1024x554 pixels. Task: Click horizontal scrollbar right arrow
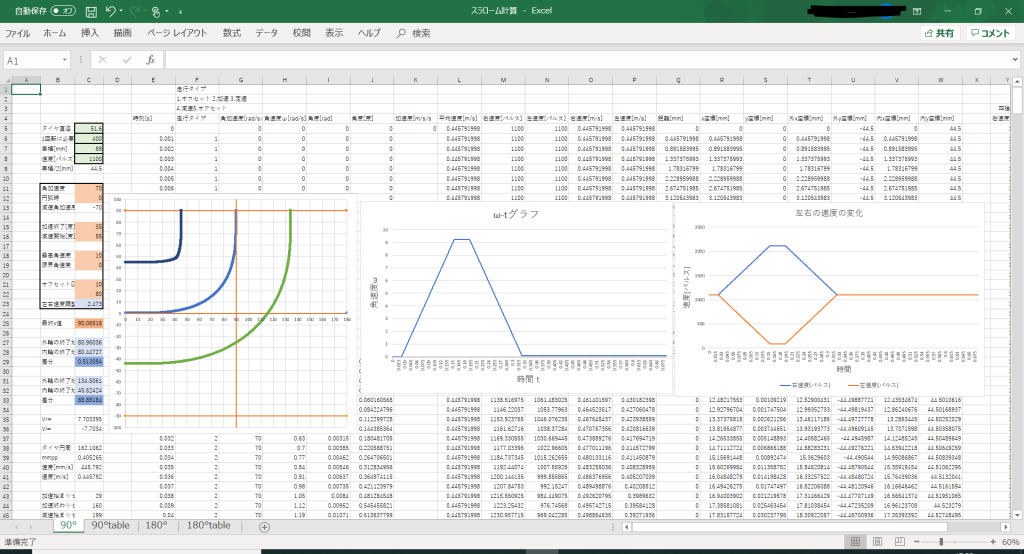coord(1005,527)
